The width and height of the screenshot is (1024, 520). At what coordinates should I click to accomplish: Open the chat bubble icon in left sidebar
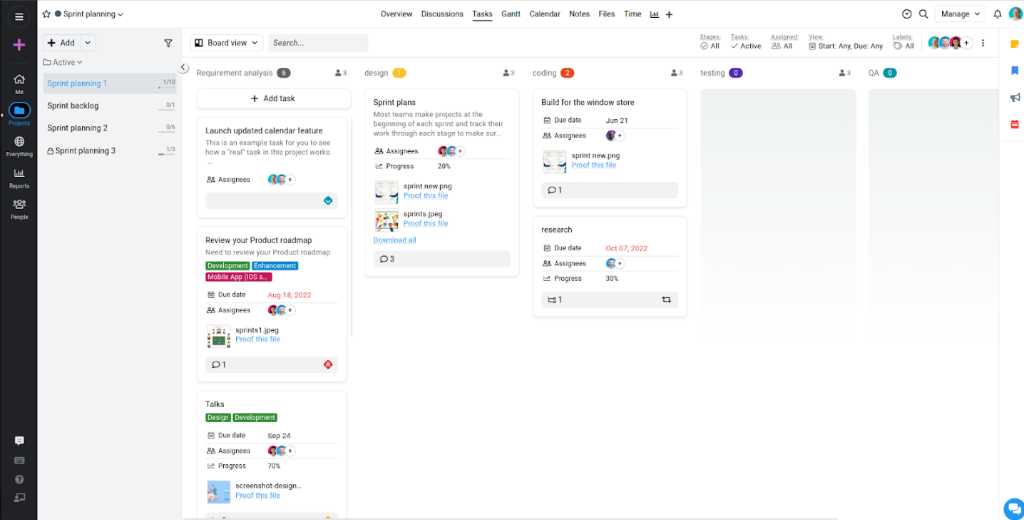pos(19,441)
